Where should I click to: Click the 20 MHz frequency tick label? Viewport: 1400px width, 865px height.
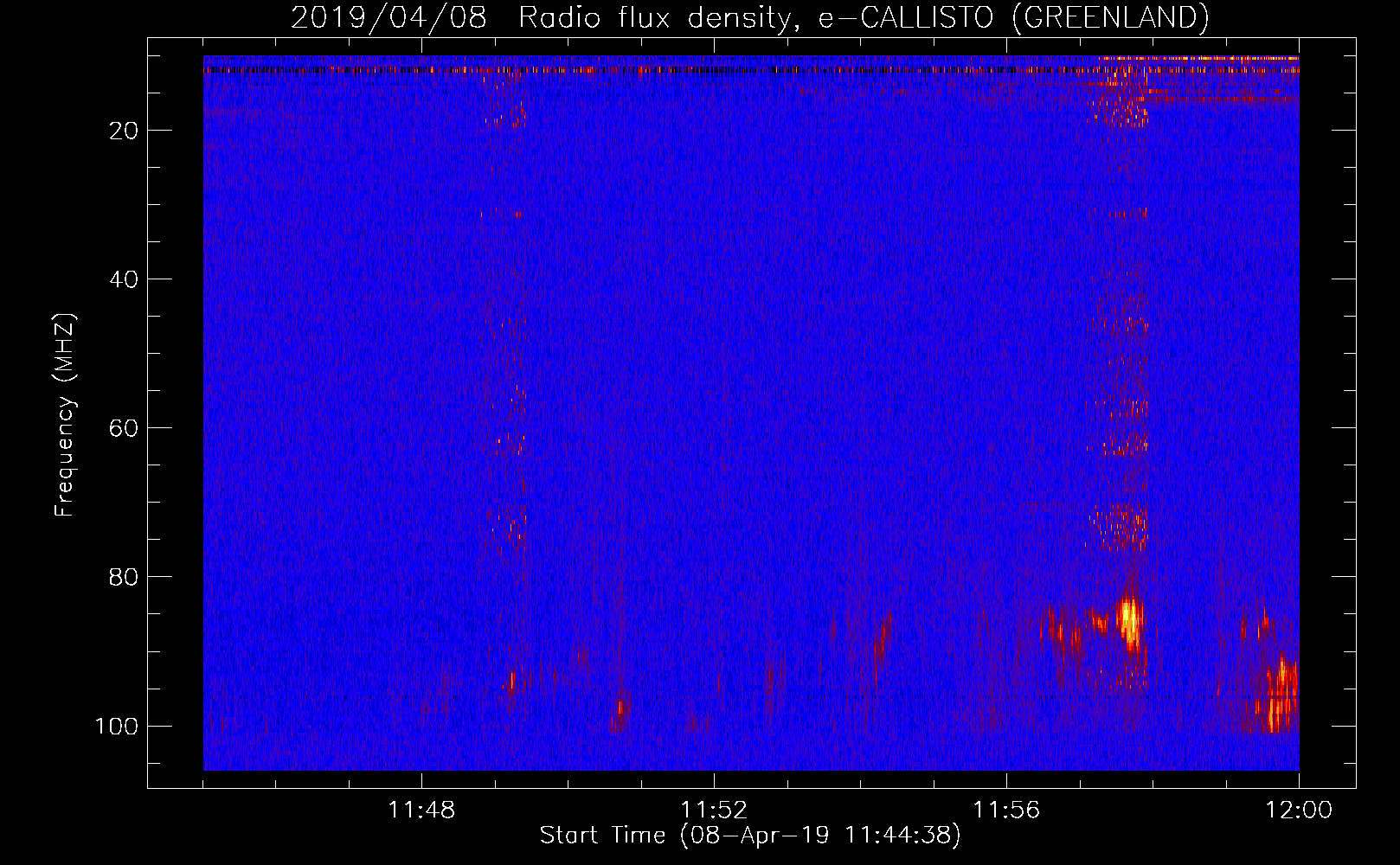(x=124, y=131)
